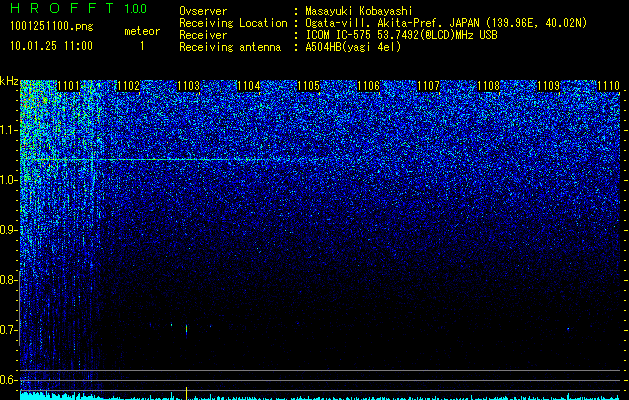Click the 0.9 kHz axis tick label
The width and height of the screenshot is (629, 400).
pos(9,230)
